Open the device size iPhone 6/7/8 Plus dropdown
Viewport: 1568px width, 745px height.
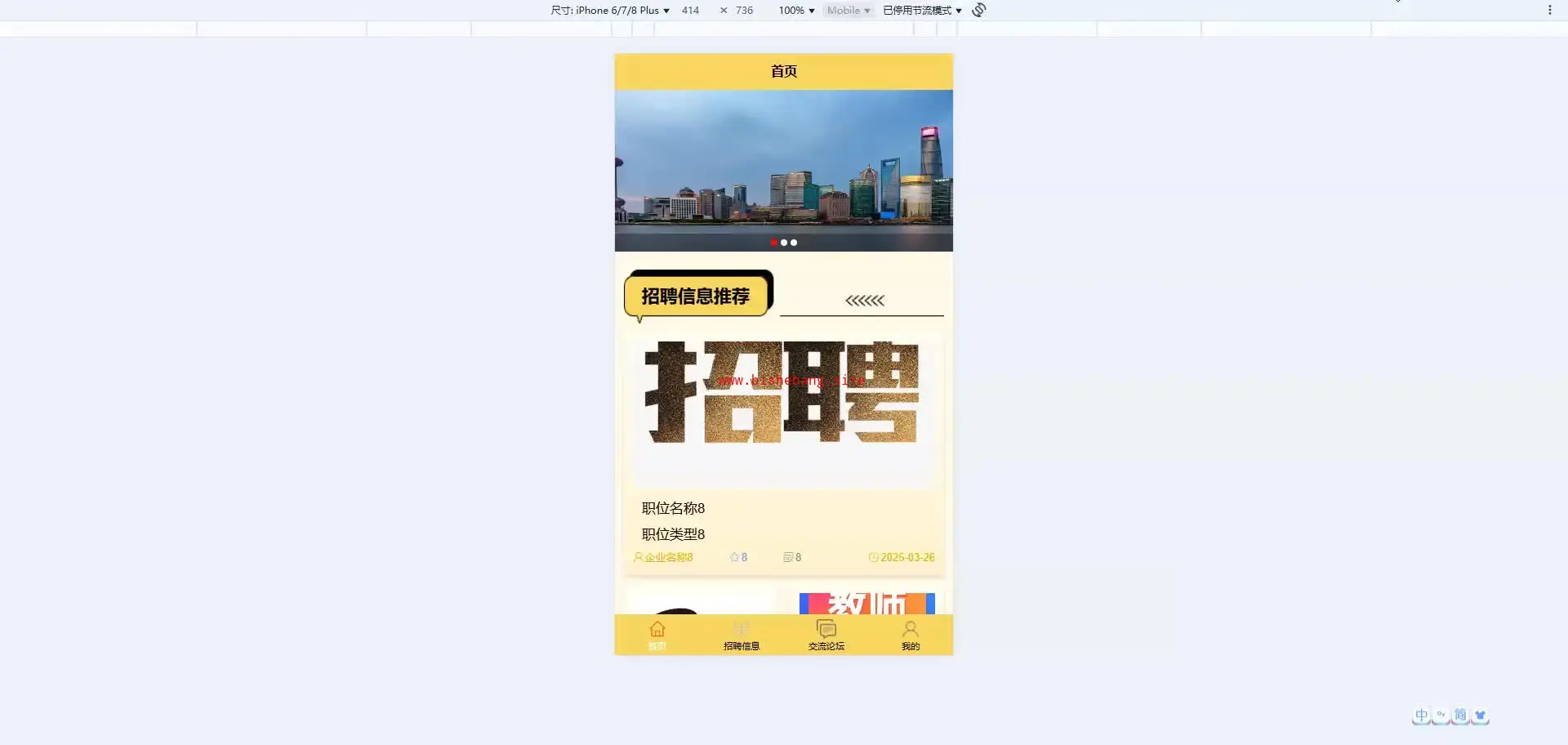(610, 11)
